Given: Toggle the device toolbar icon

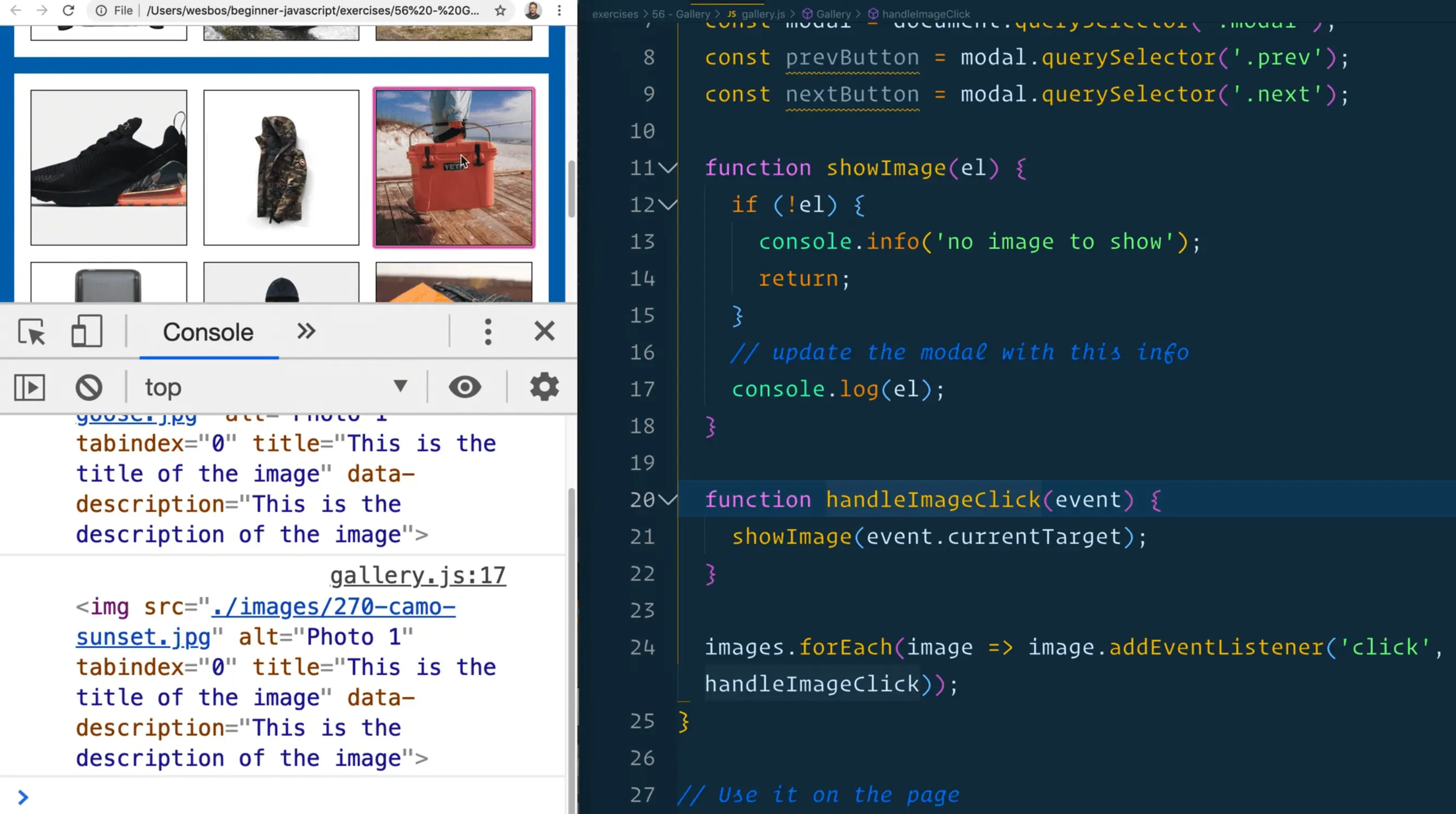Looking at the screenshot, I should pos(86,332).
